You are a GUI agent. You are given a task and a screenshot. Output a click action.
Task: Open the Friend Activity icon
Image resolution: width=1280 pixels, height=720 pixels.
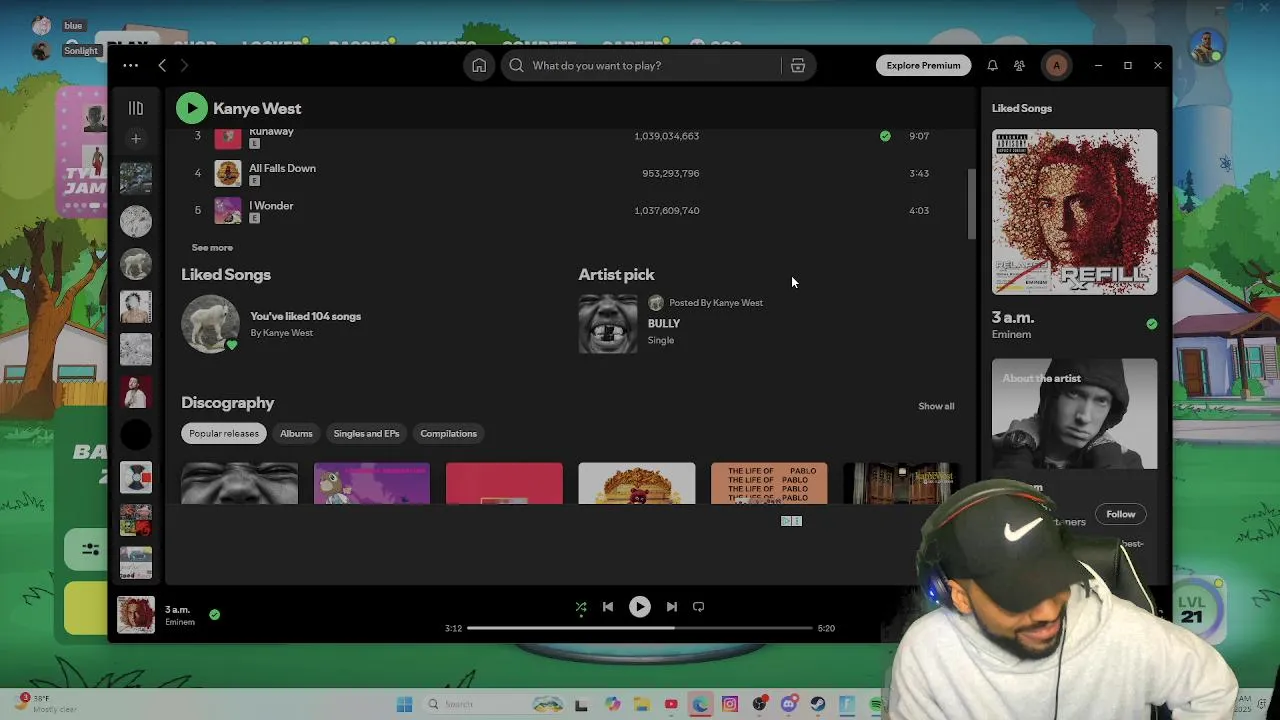click(1019, 65)
